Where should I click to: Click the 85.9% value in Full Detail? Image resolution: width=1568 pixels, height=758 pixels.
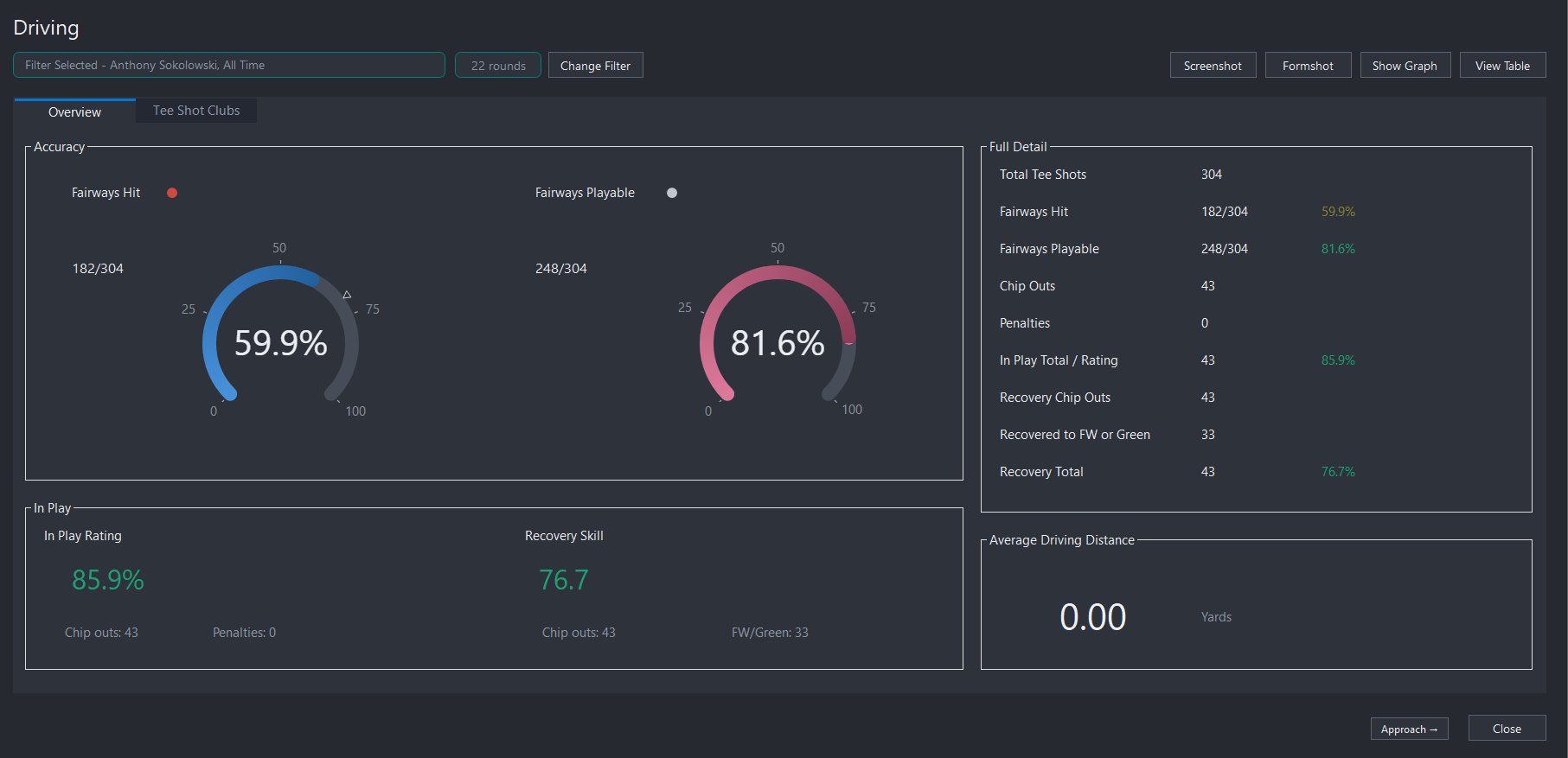(1338, 360)
